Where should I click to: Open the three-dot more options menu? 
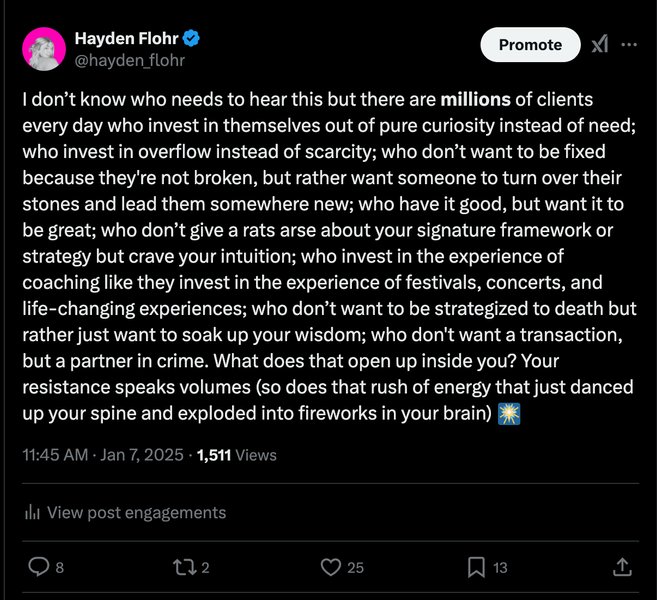[629, 45]
